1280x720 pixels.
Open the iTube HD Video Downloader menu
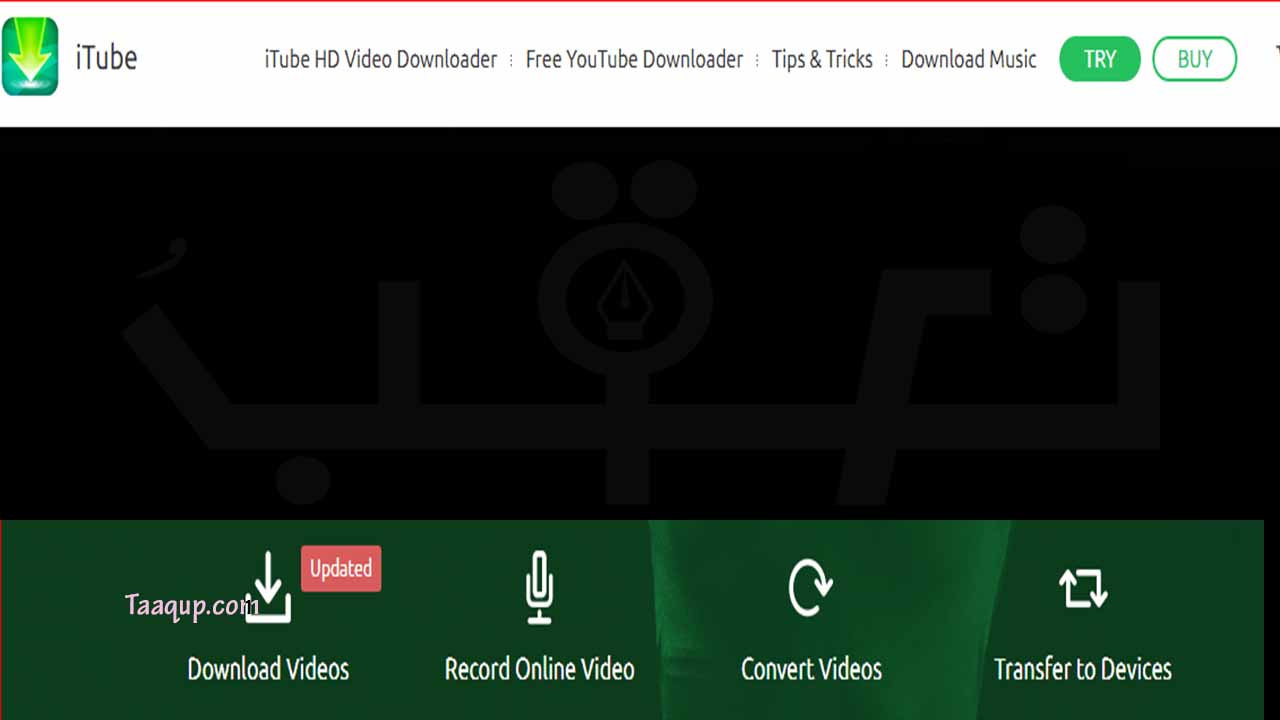click(381, 59)
